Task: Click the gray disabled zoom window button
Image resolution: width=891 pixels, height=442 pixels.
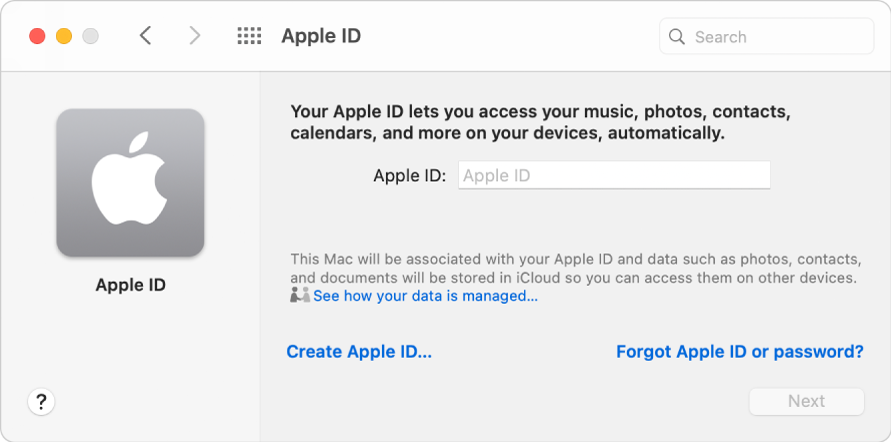Action: (x=90, y=36)
